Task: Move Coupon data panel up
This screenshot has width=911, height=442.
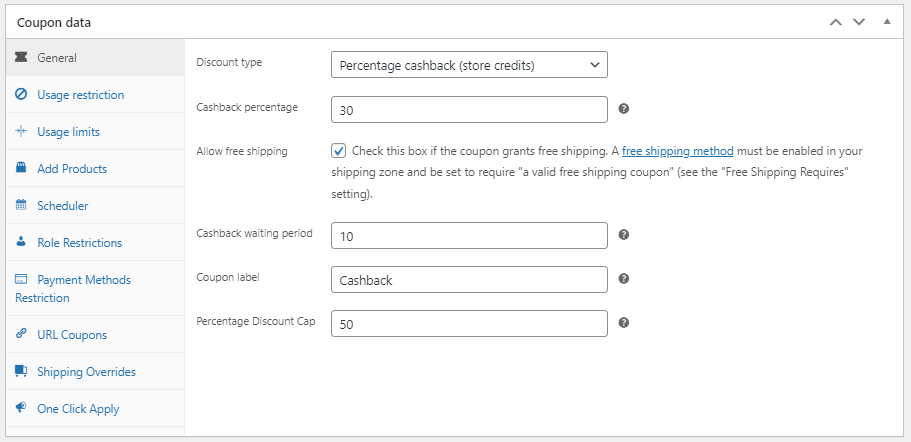Action: click(x=836, y=22)
